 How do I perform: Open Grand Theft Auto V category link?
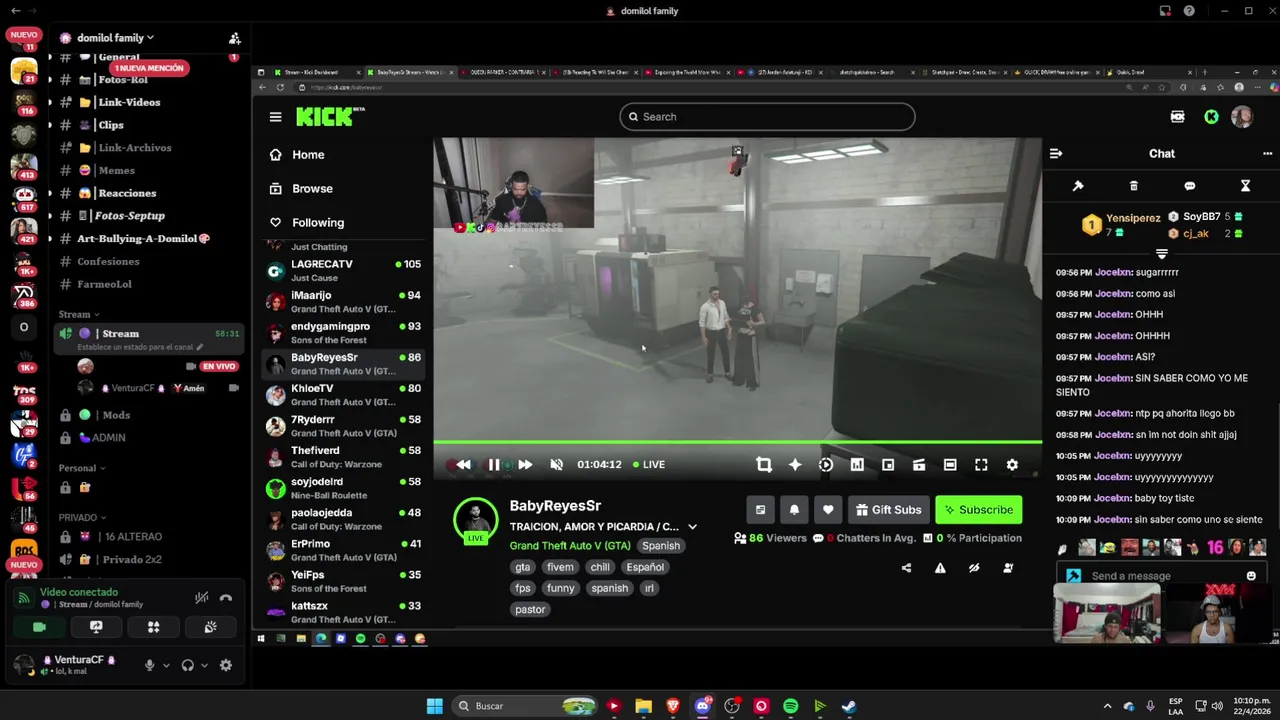(x=570, y=546)
